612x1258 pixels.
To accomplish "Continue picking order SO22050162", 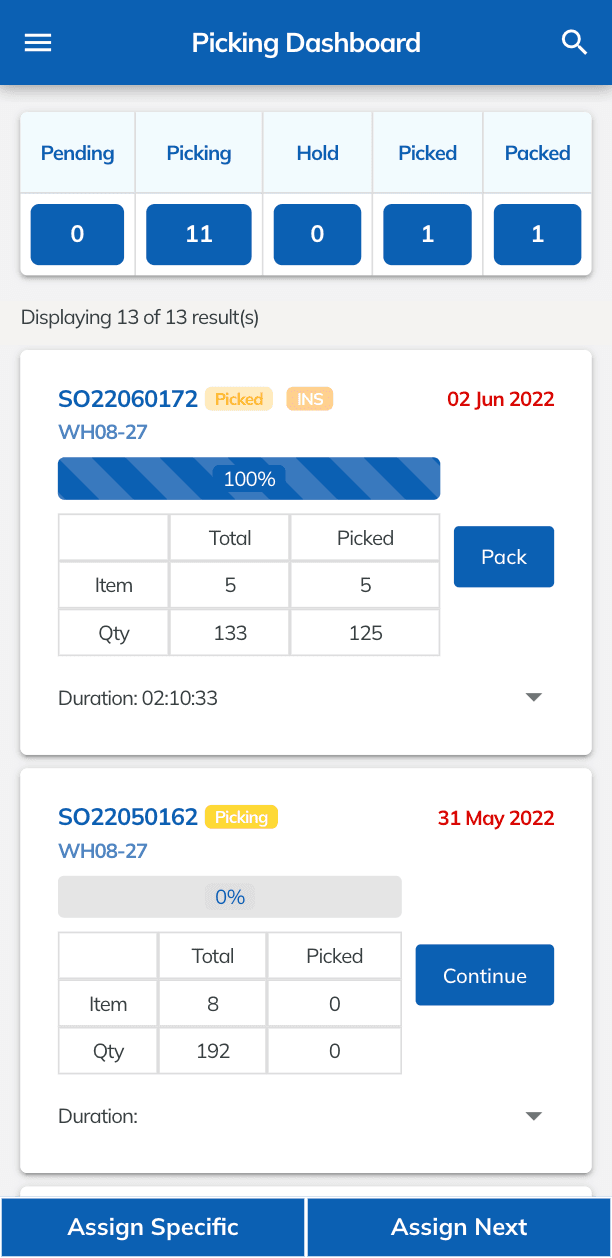I will click(485, 975).
